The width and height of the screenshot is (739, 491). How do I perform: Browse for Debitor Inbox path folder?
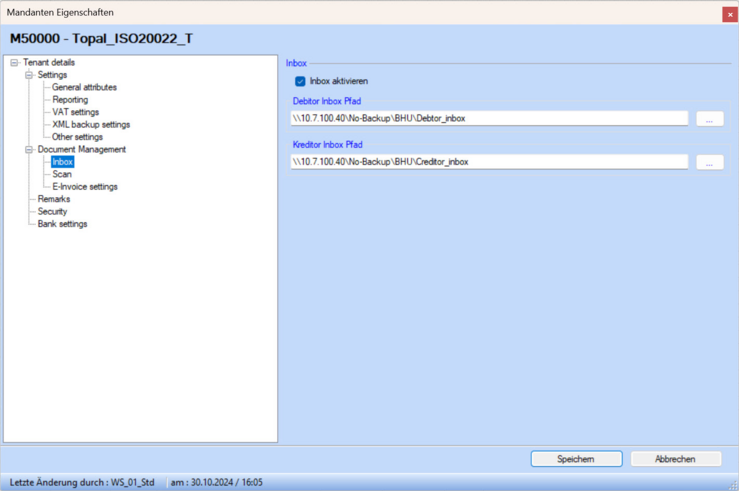tap(709, 119)
